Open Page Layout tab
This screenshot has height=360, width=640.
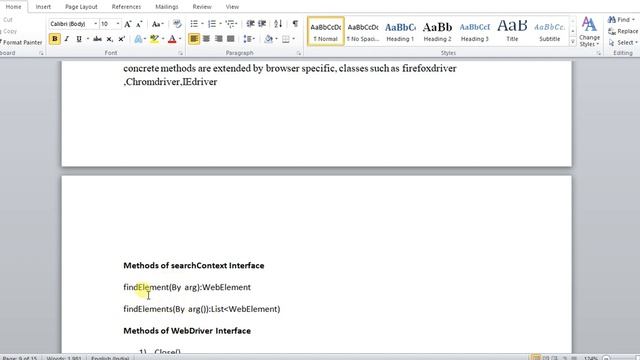pyautogui.click(x=81, y=7)
